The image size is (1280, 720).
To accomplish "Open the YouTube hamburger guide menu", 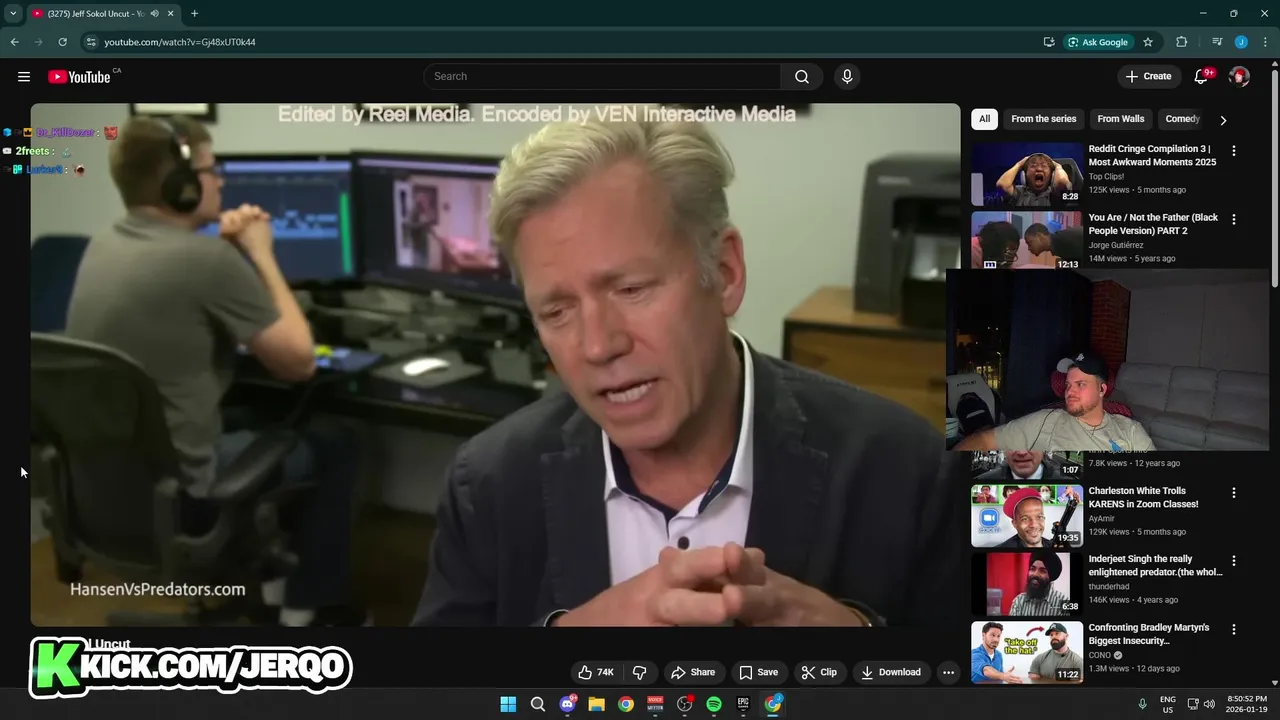I will point(24,77).
